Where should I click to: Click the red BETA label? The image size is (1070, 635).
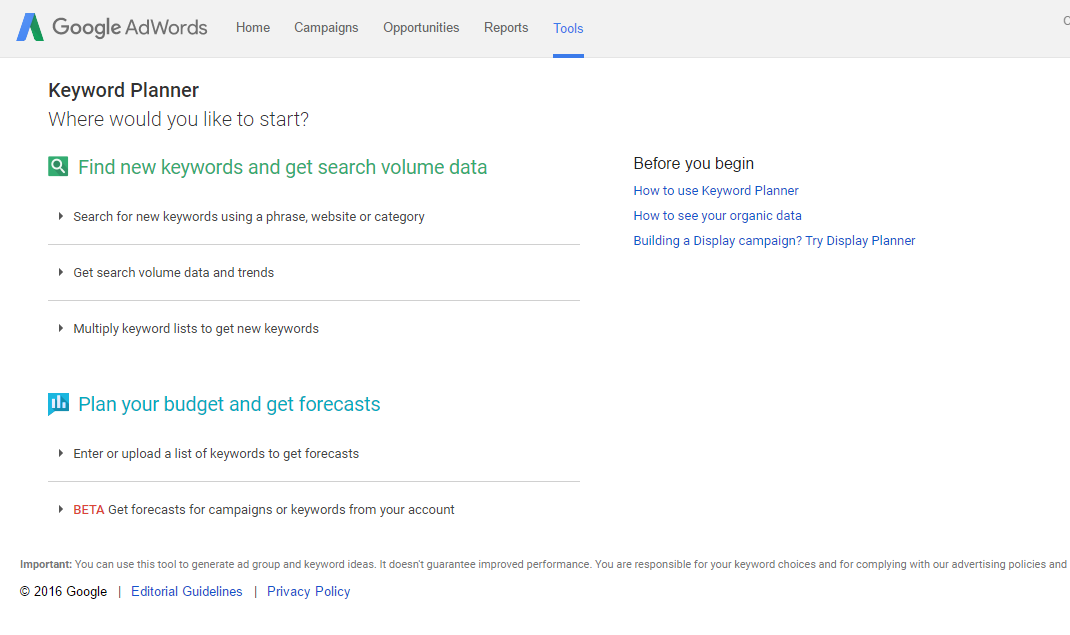pos(89,510)
